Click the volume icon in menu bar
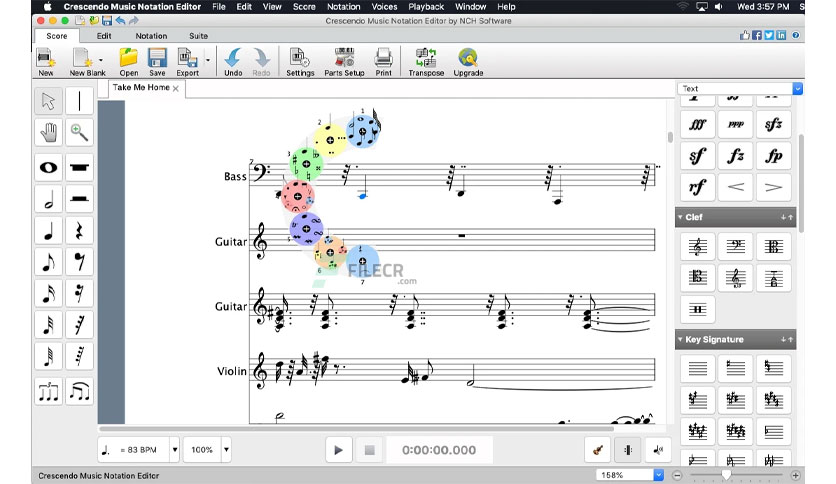Viewport: 836px width, 484px height. point(718,7)
